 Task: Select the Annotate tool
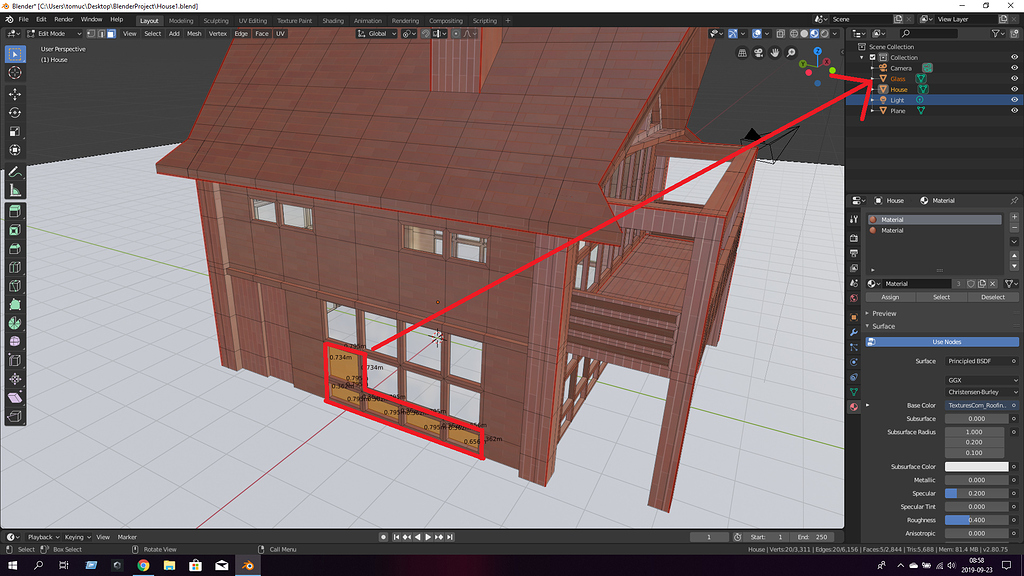14,171
